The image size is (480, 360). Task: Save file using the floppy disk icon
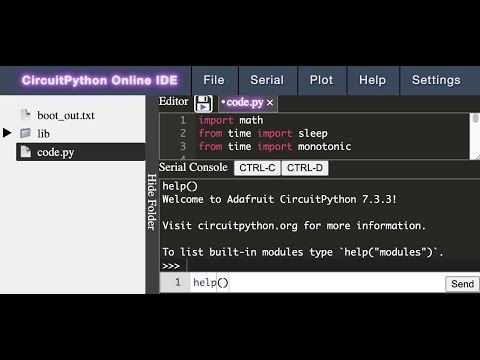click(x=203, y=104)
